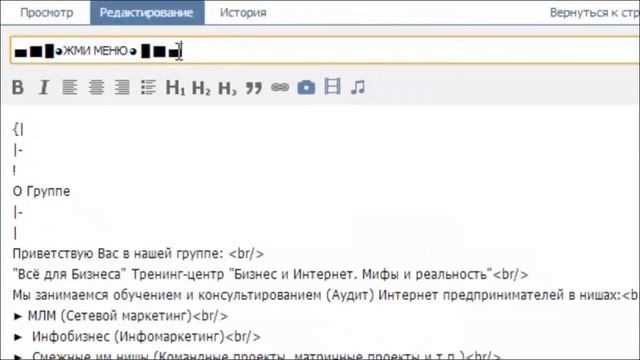Click the line 'Приветствую Вас в нашей группе:'
The image size is (640, 360).
click(138, 253)
